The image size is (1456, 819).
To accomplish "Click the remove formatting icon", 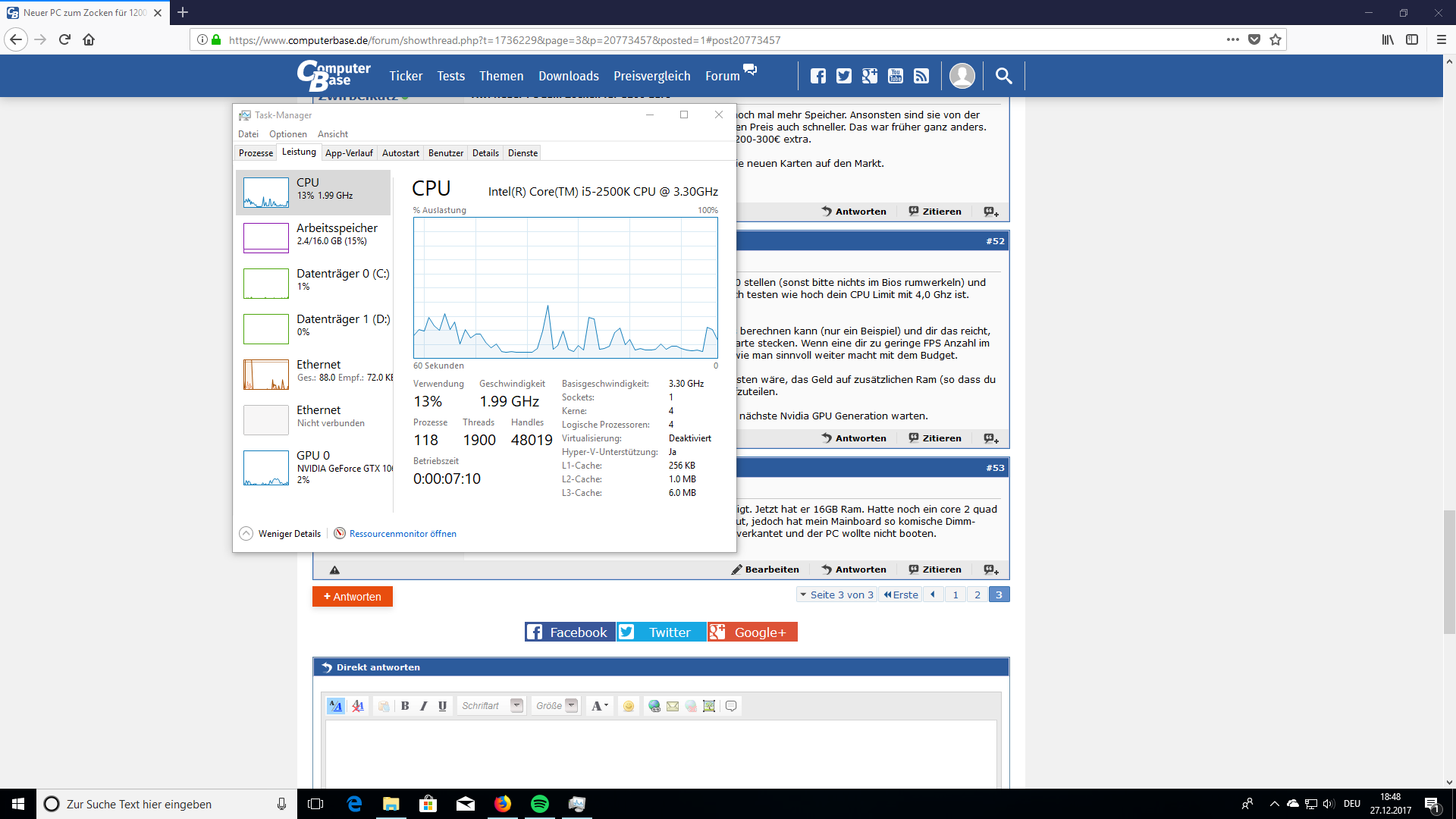I will point(358,706).
